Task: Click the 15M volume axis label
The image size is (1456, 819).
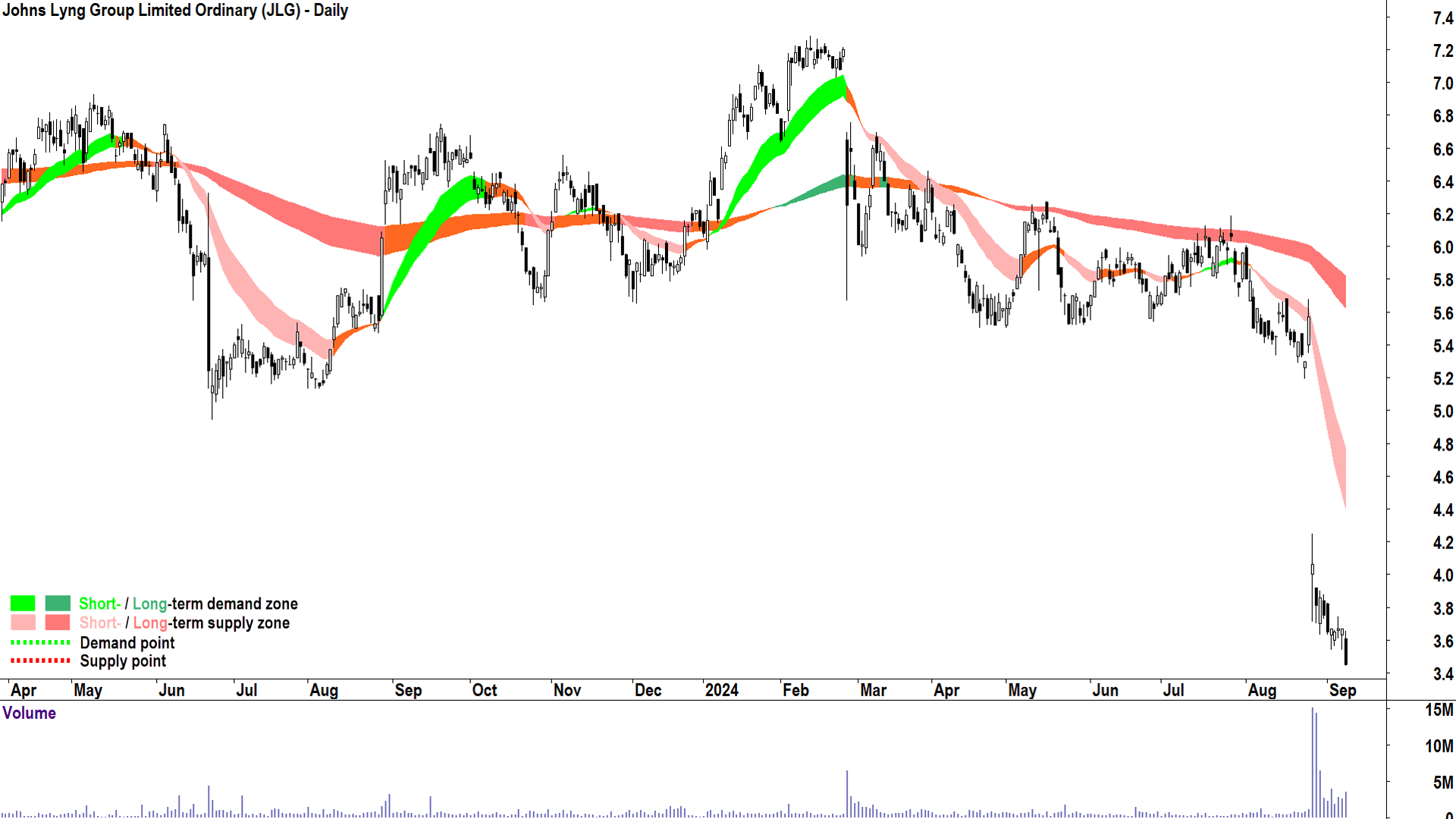Action: 1439,710
